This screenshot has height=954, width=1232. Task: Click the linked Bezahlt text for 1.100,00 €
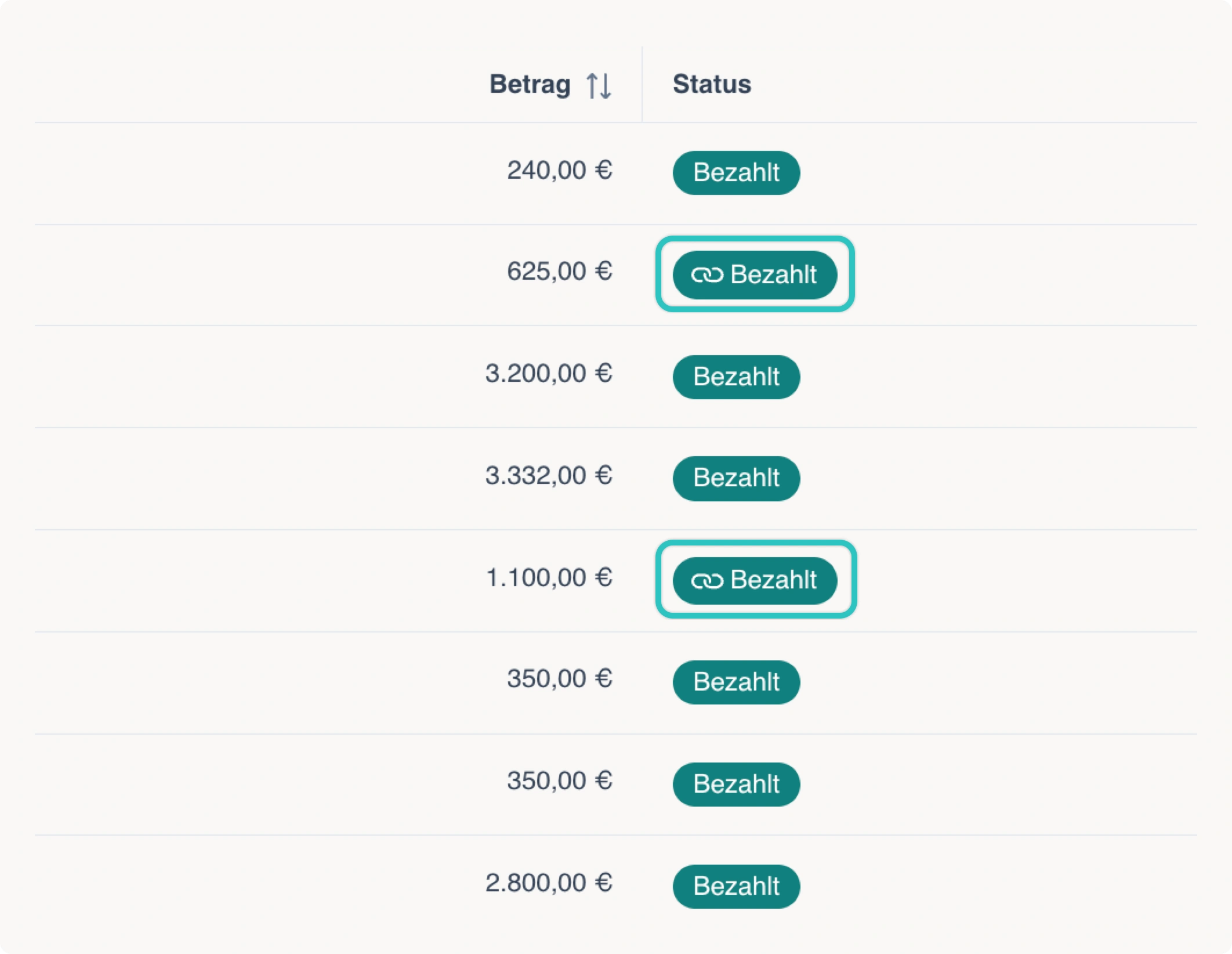[773, 580]
